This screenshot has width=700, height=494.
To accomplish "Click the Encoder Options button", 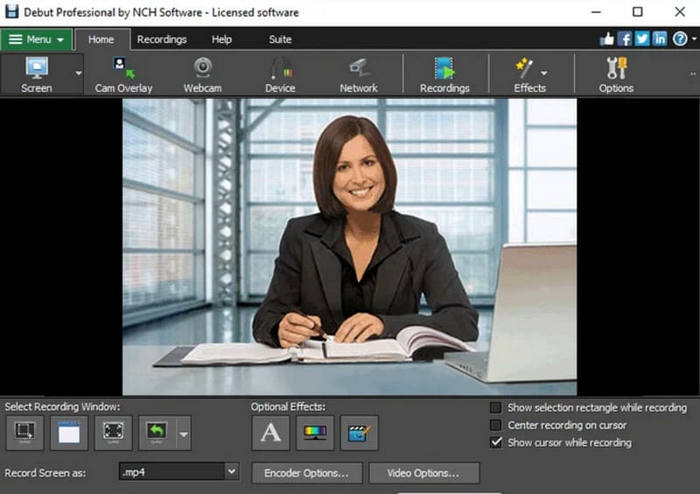I will click(x=306, y=473).
